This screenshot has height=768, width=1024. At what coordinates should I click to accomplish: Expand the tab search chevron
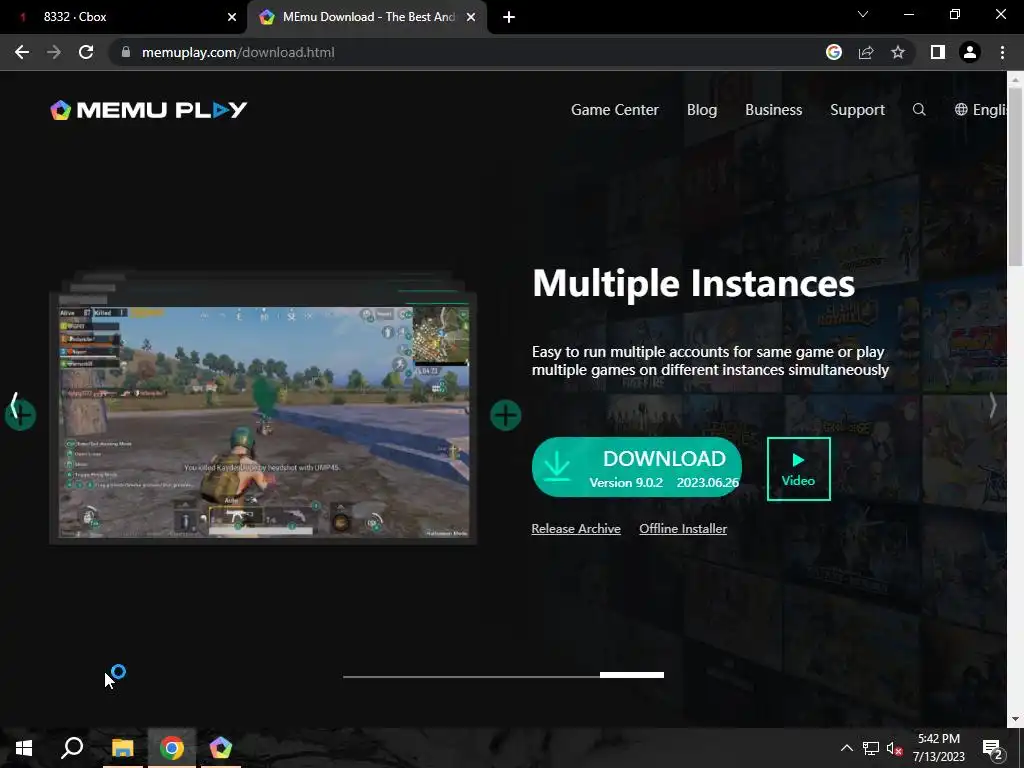(863, 14)
